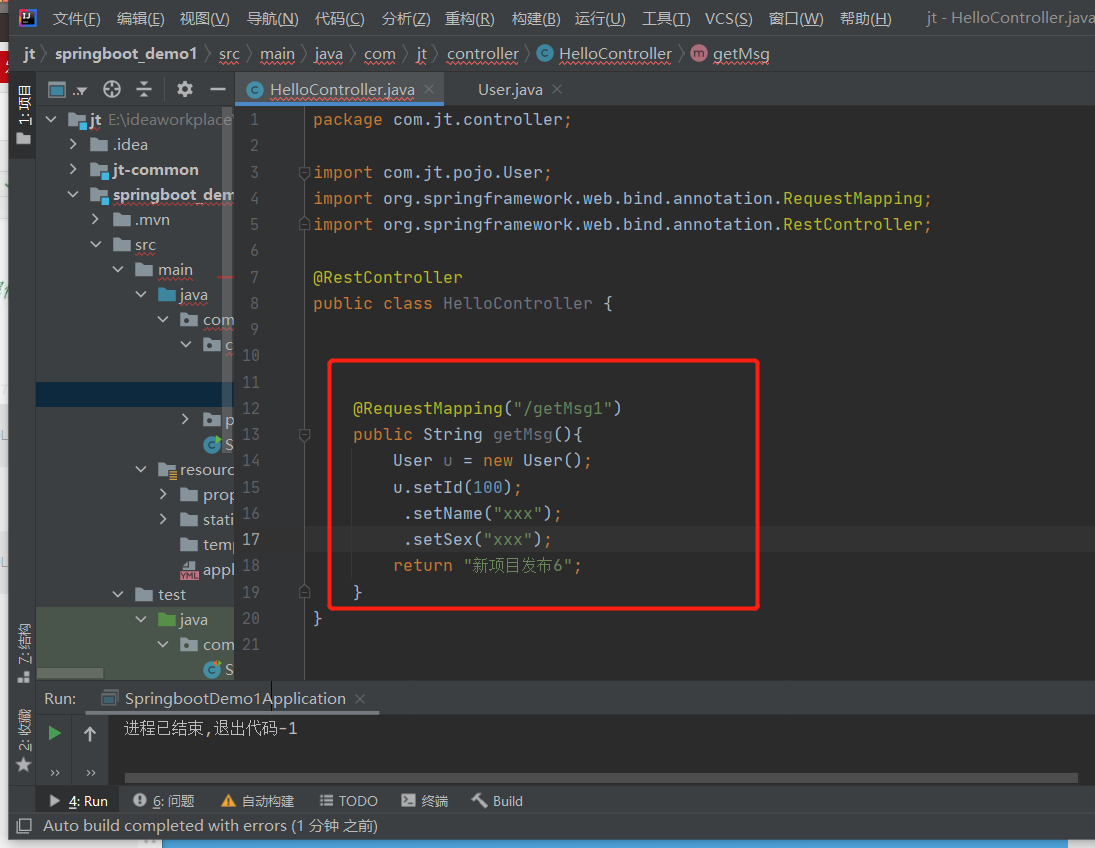The height and width of the screenshot is (848, 1095).
Task: Click line number 17 in the gutter
Action: click(x=251, y=539)
